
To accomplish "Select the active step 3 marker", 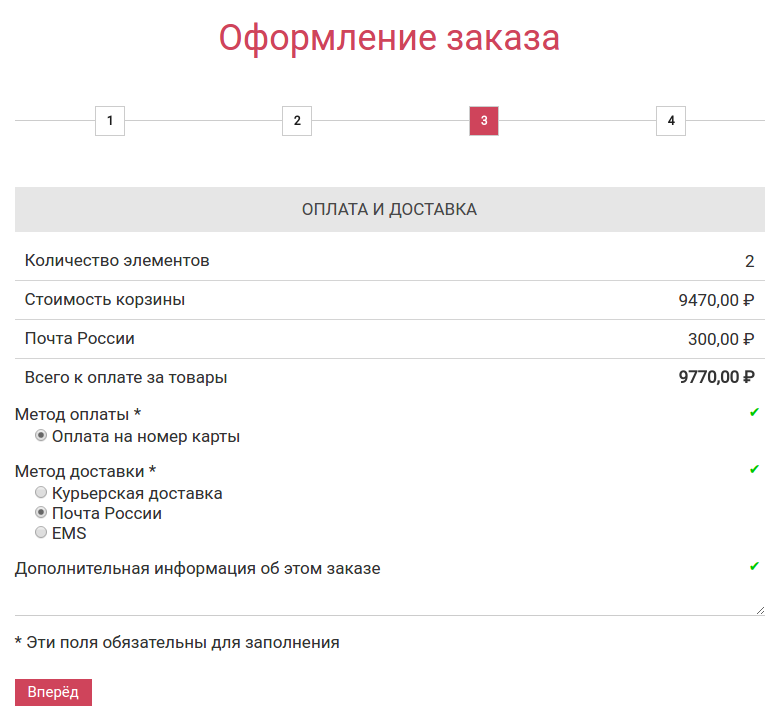I will click(484, 121).
